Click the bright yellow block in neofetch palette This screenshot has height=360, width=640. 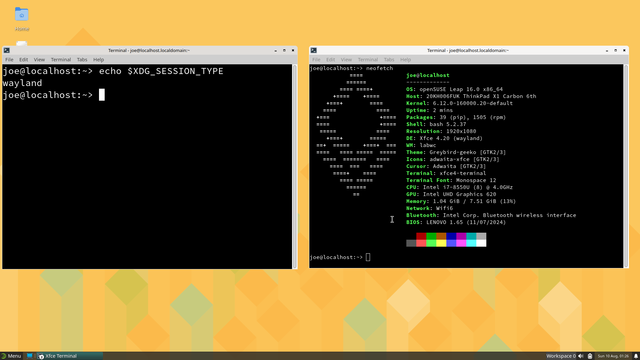click(441, 243)
